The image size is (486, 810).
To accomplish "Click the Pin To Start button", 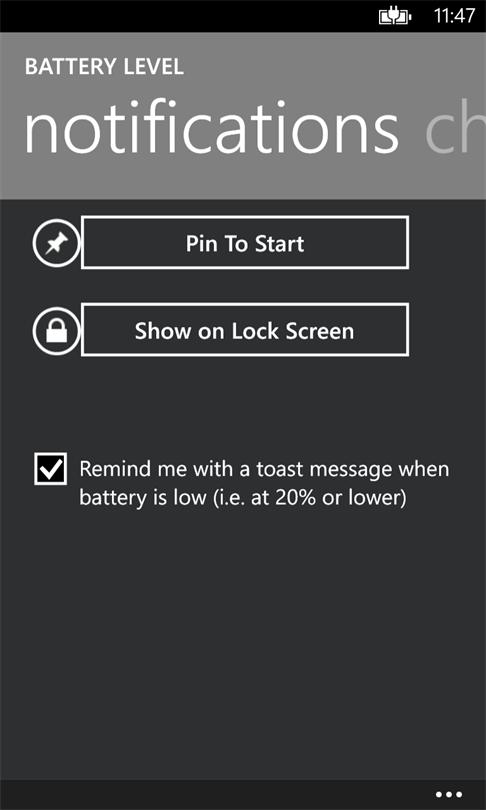I will coord(245,243).
